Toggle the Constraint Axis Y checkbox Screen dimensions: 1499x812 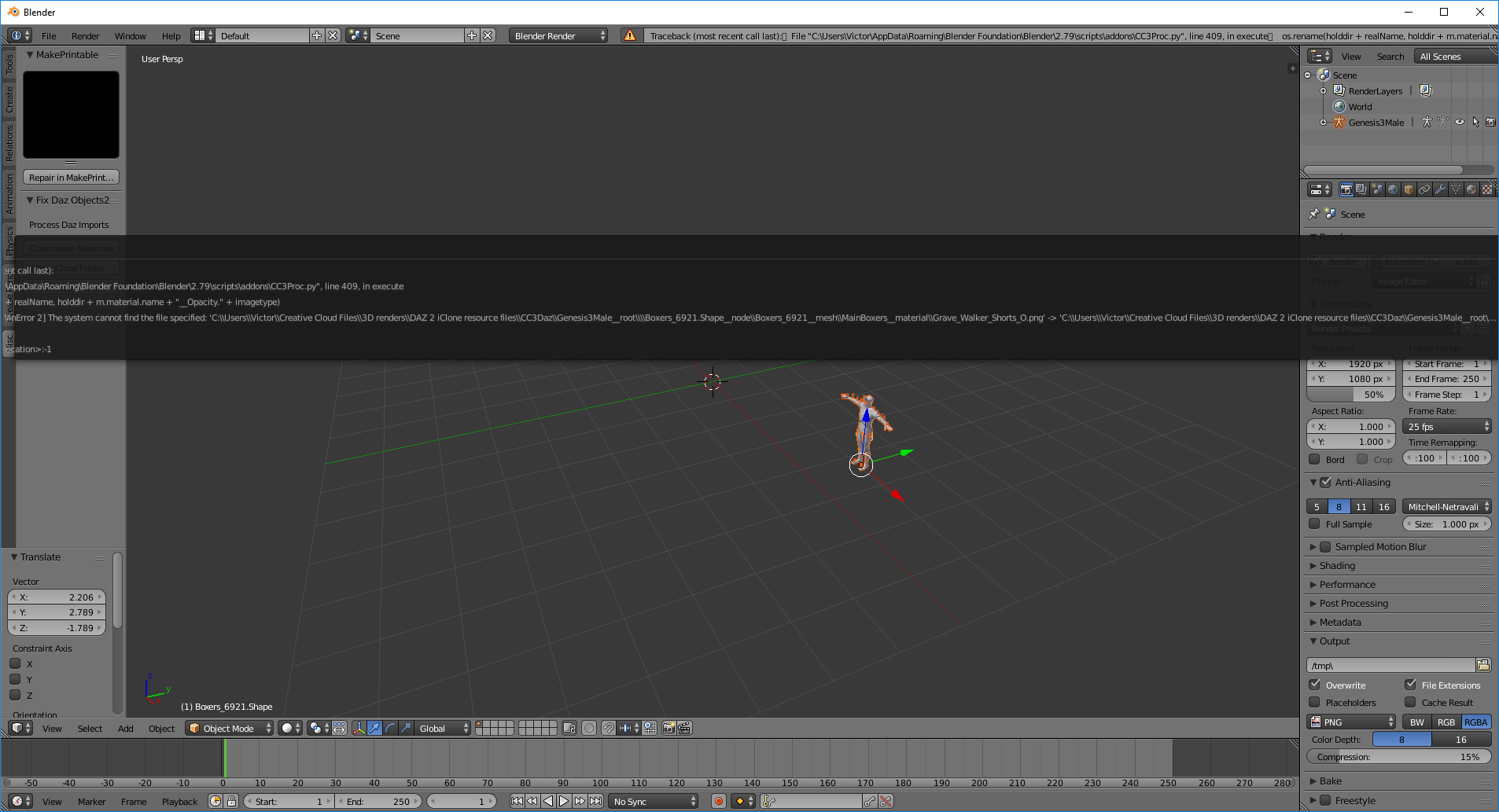(15, 679)
